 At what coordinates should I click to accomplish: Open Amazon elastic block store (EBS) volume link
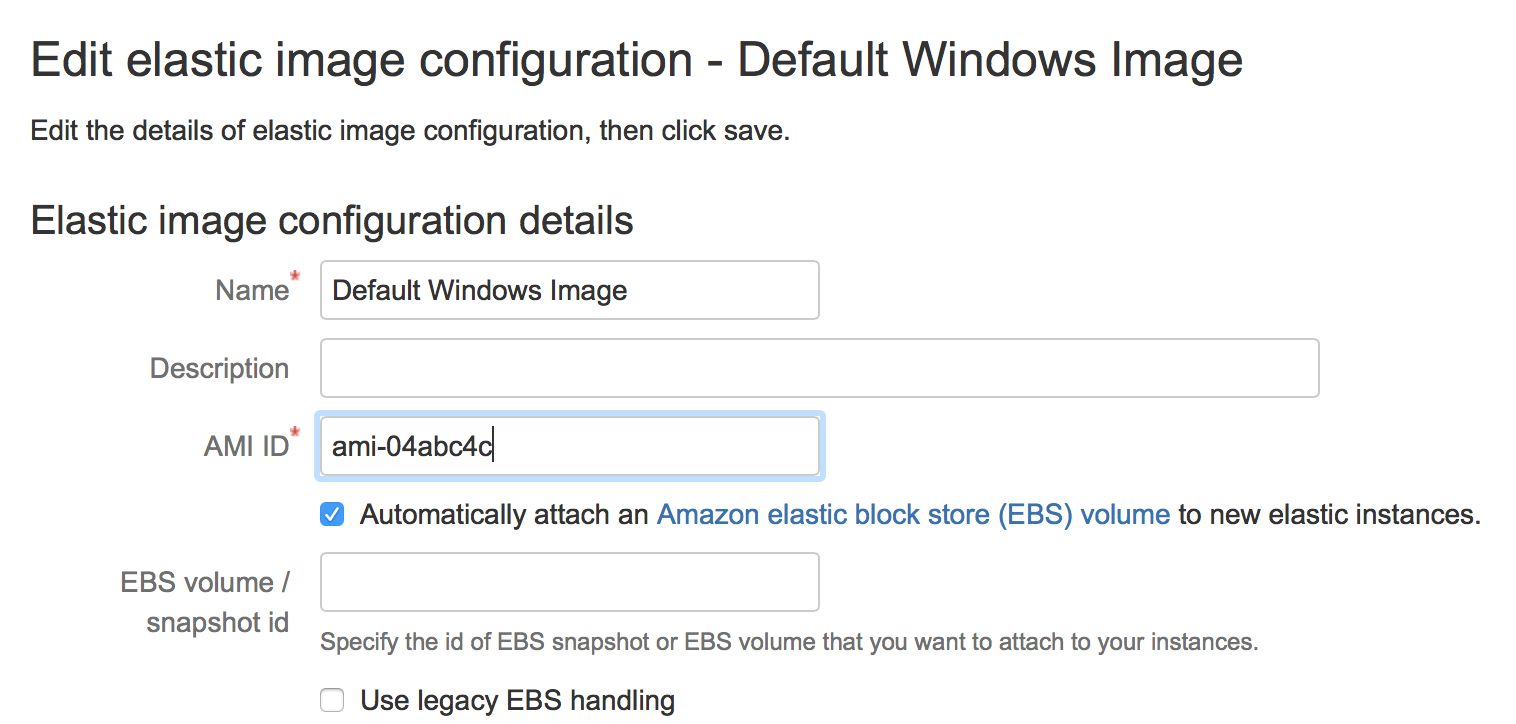point(912,515)
